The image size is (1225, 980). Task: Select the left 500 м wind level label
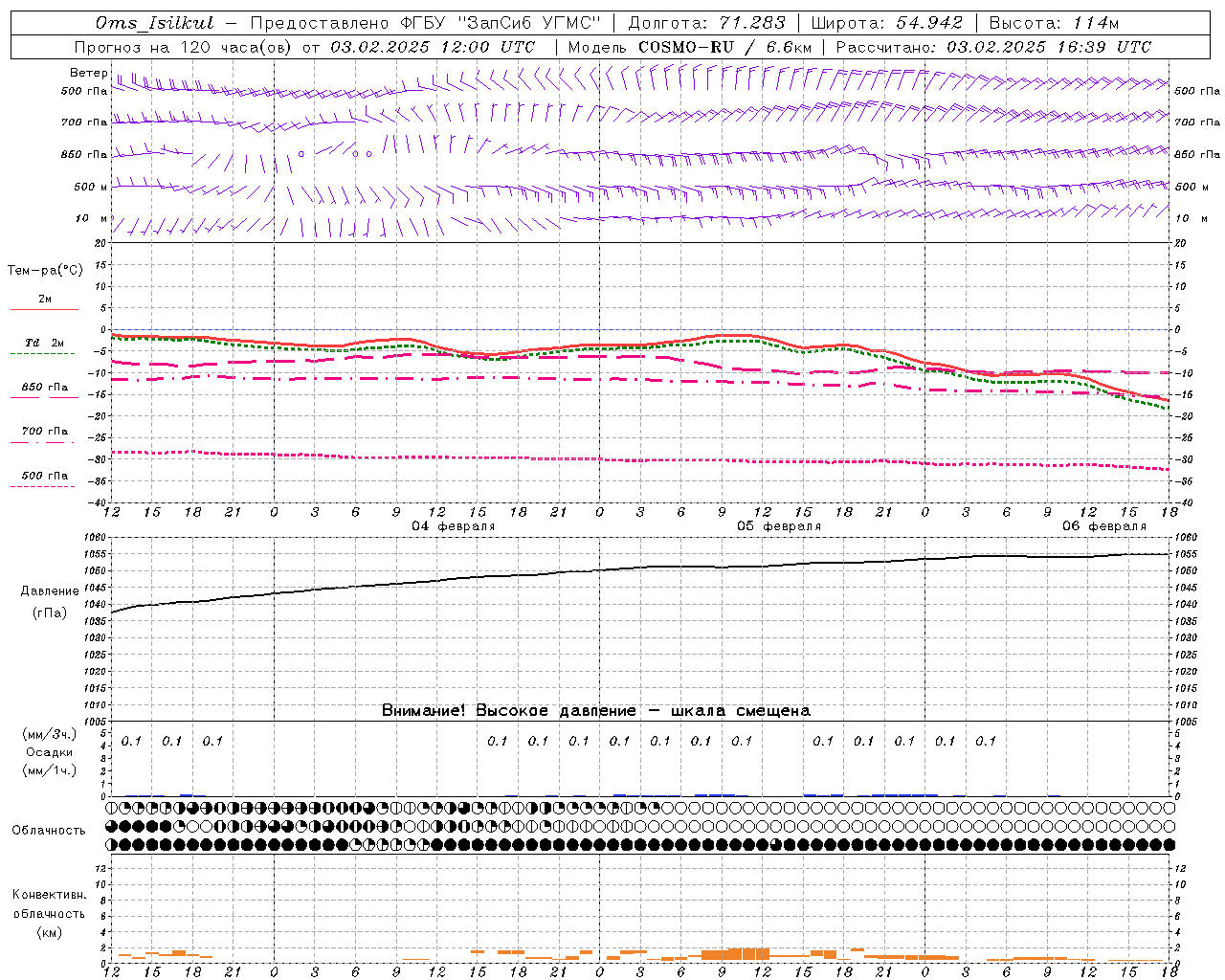tap(91, 187)
